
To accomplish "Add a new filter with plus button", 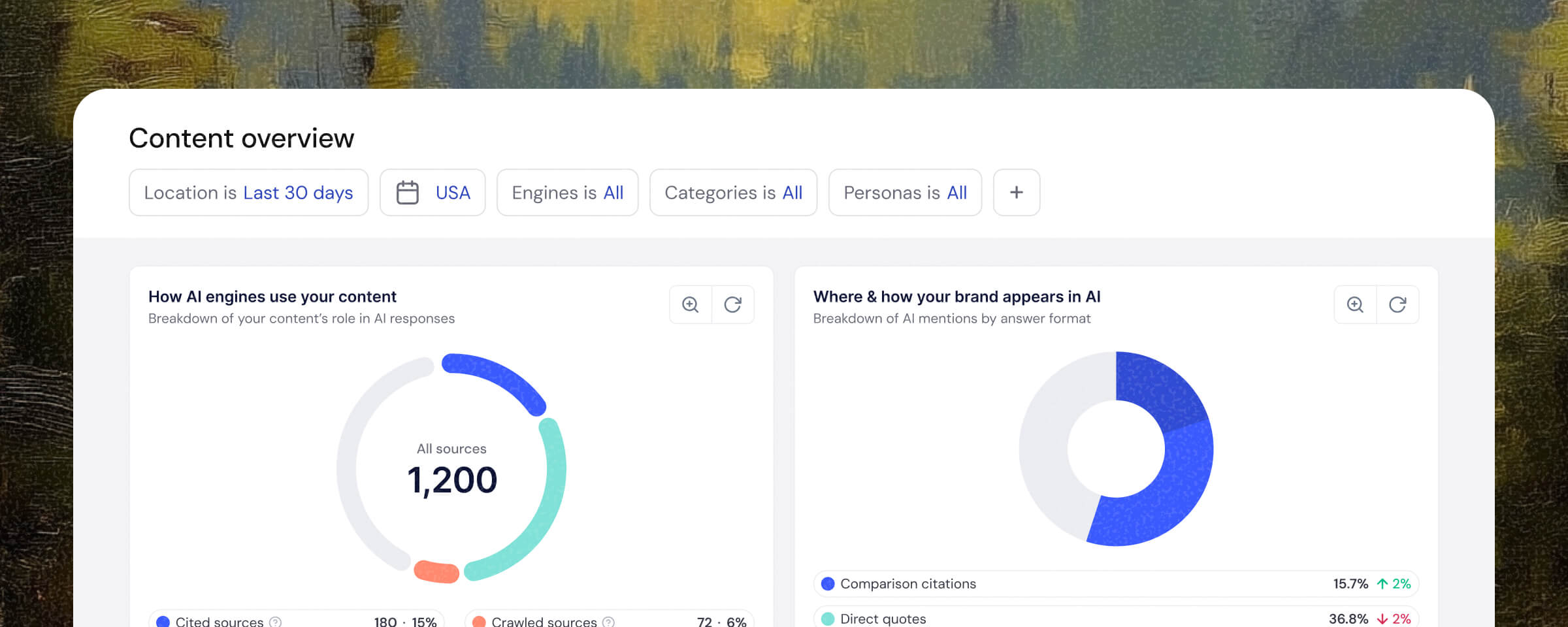I will [x=1017, y=193].
